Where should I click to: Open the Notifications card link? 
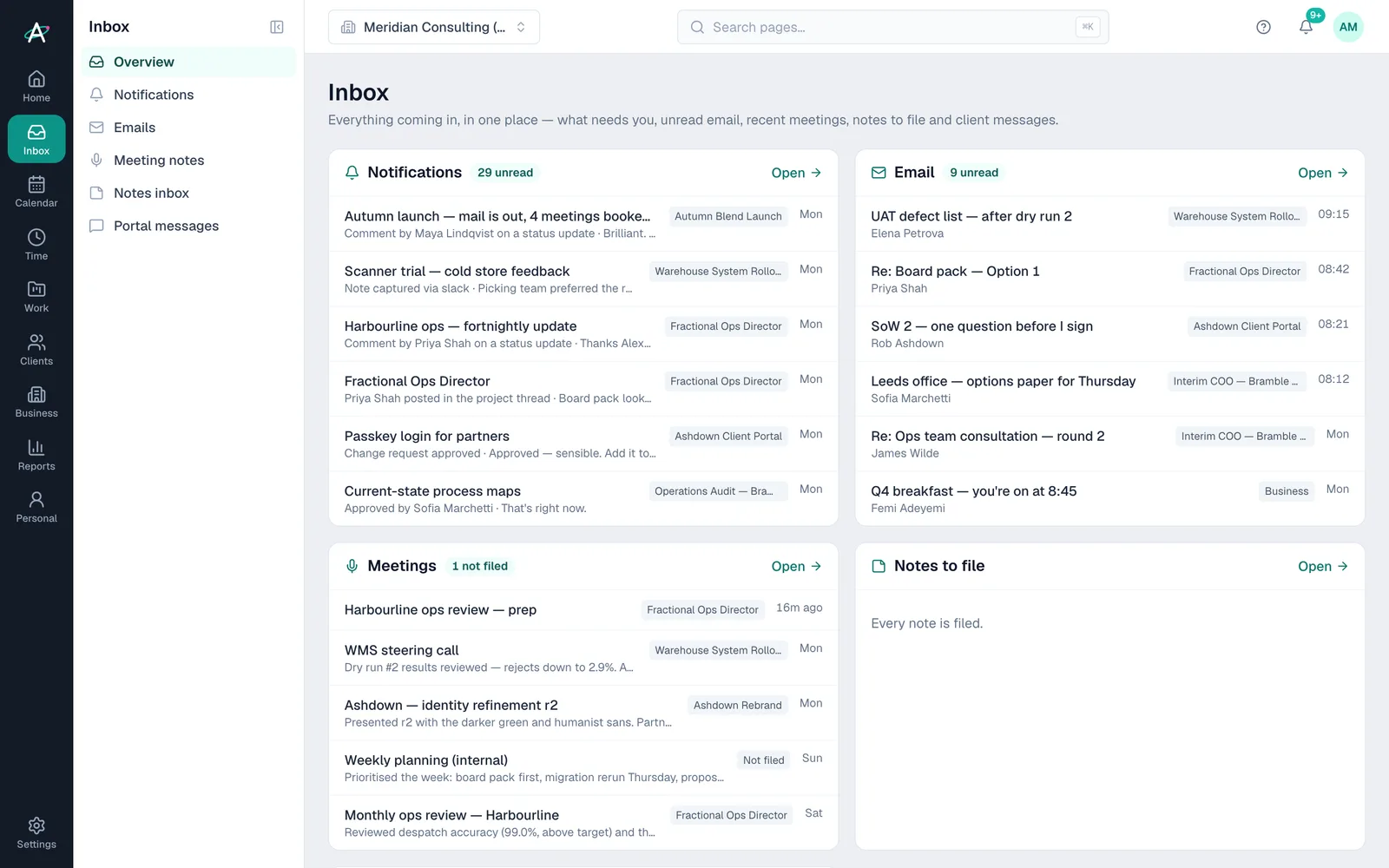(x=796, y=173)
